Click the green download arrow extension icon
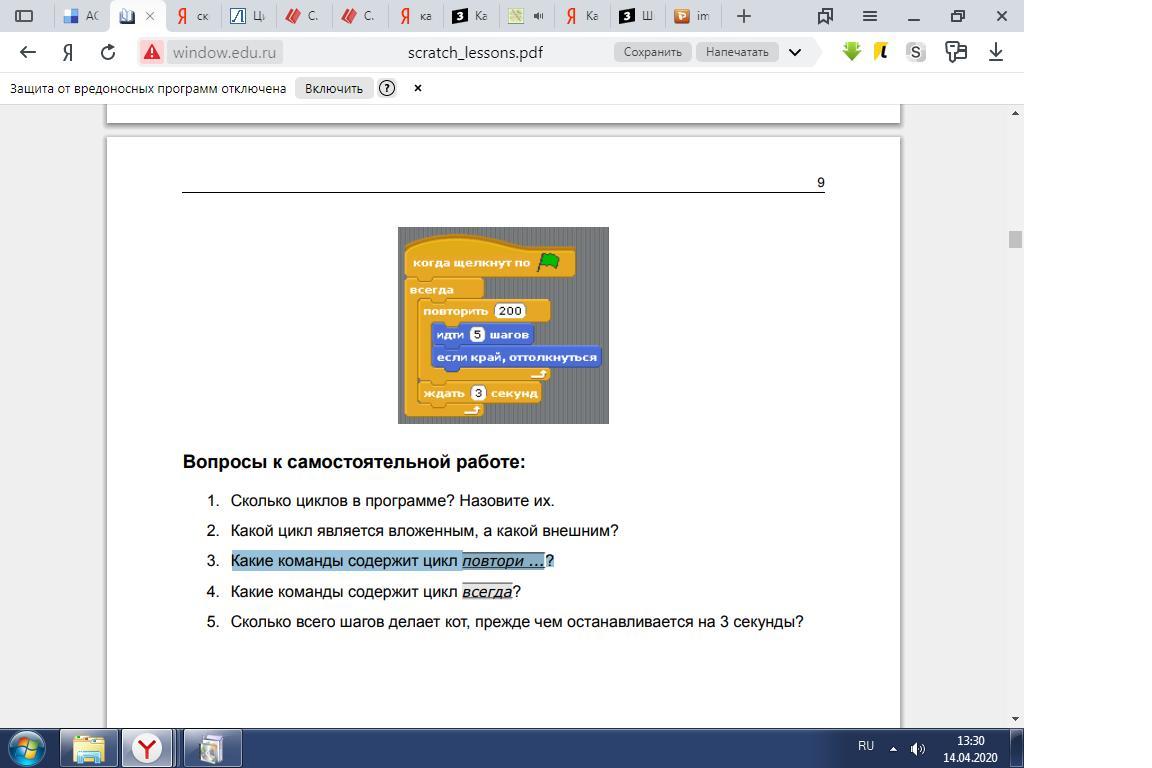Image resolution: width=1152 pixels, height=768 pixels. pyautogui.click(x=852, y=51)
